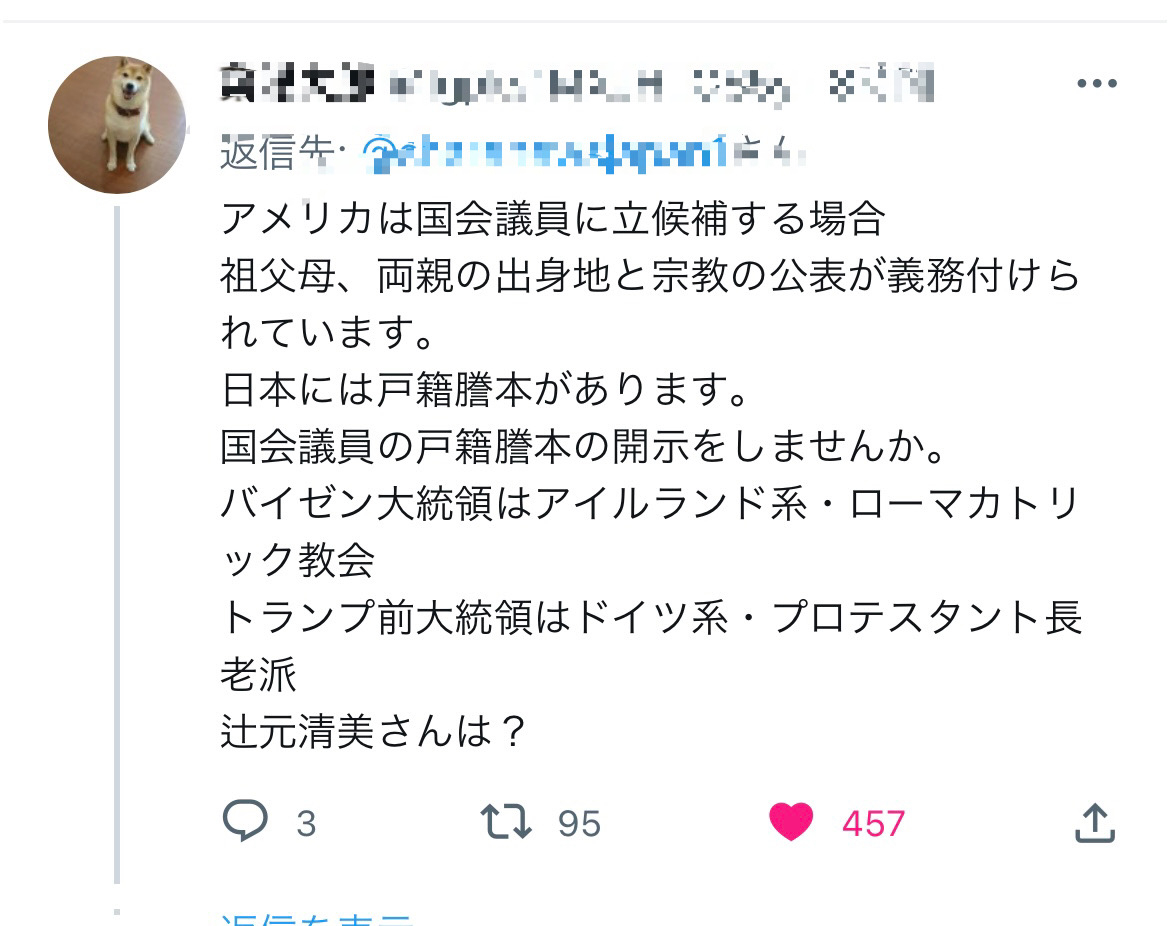Click the retweet arrows icon

pyautogui.click(x=506, y=822)
